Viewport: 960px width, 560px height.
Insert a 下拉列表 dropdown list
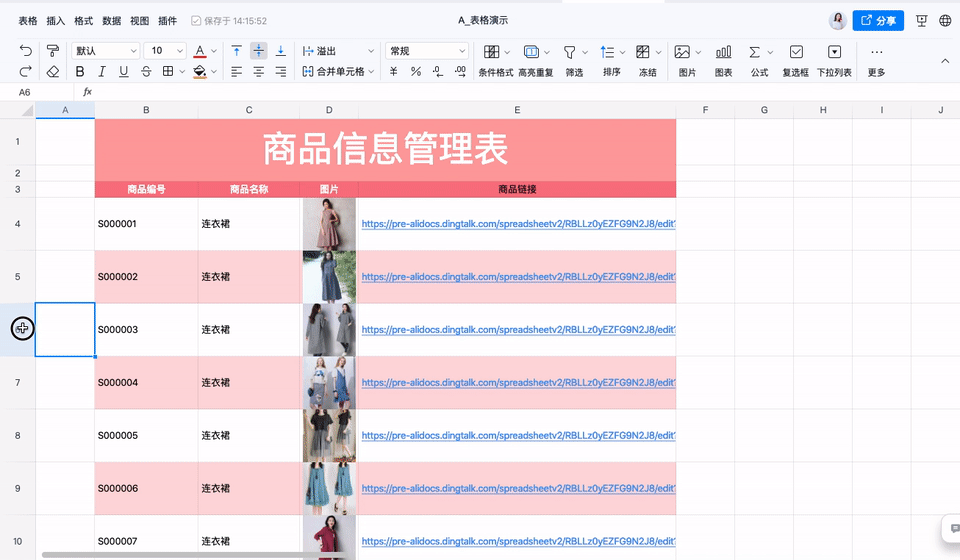pyautogui.click(x=834, y=52)
